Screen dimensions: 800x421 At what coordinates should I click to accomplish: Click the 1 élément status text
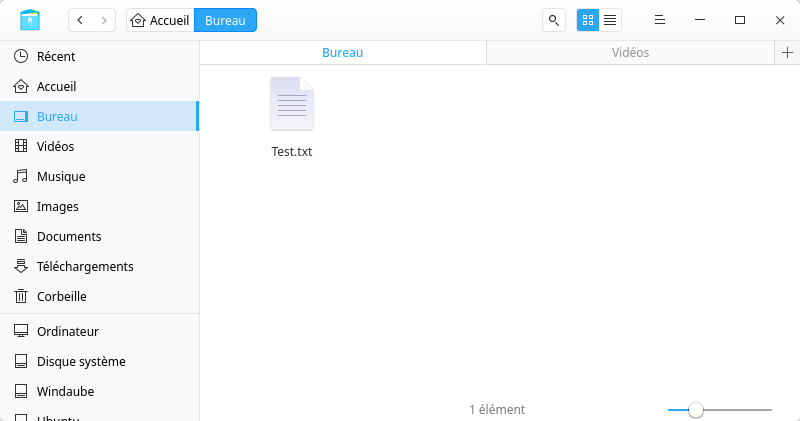tap(497, 410)
